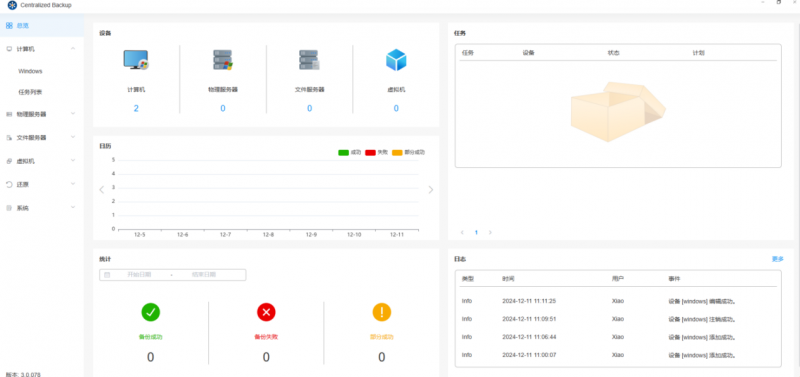Image resolution: width=800 pixels, height=377 pixels.
Task: Click the red 备份失败 cross icon
Action: [x=266, y=312]
